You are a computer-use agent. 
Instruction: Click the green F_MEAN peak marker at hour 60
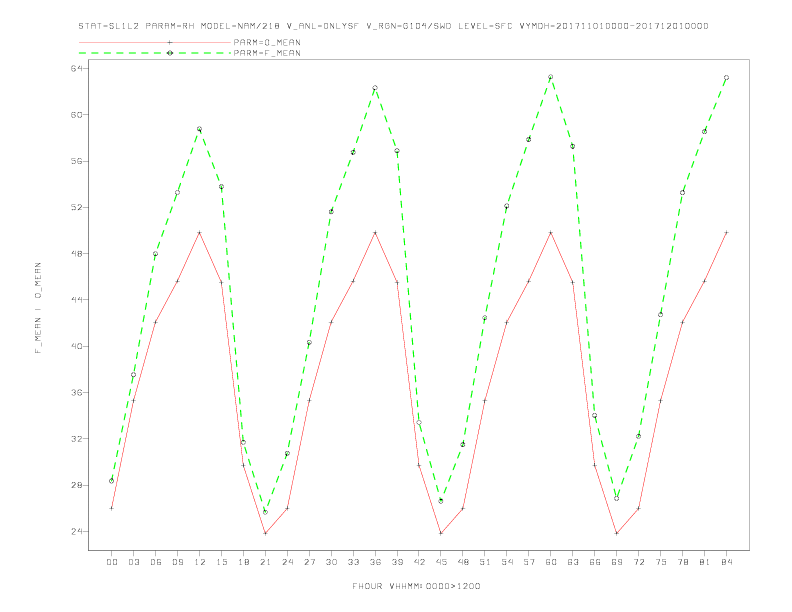tap(551, 77)
